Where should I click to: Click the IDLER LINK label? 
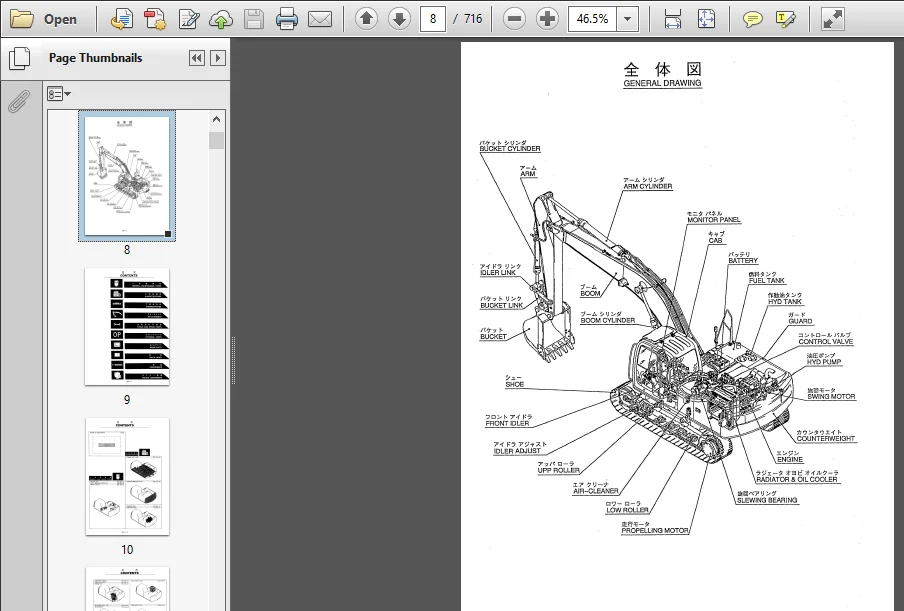498,273
